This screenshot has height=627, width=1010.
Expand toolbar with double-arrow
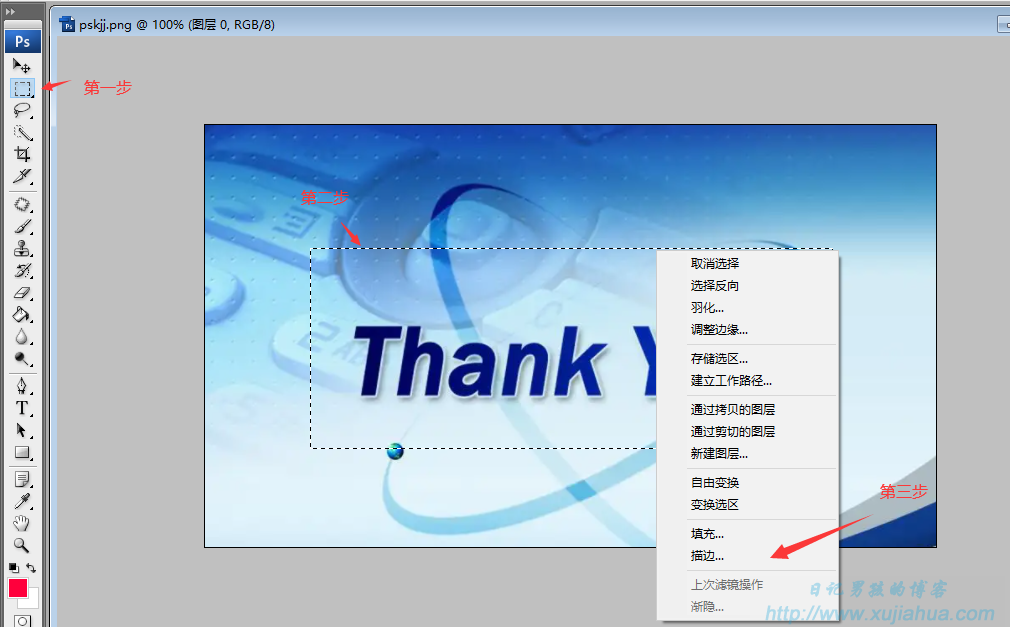10,12
